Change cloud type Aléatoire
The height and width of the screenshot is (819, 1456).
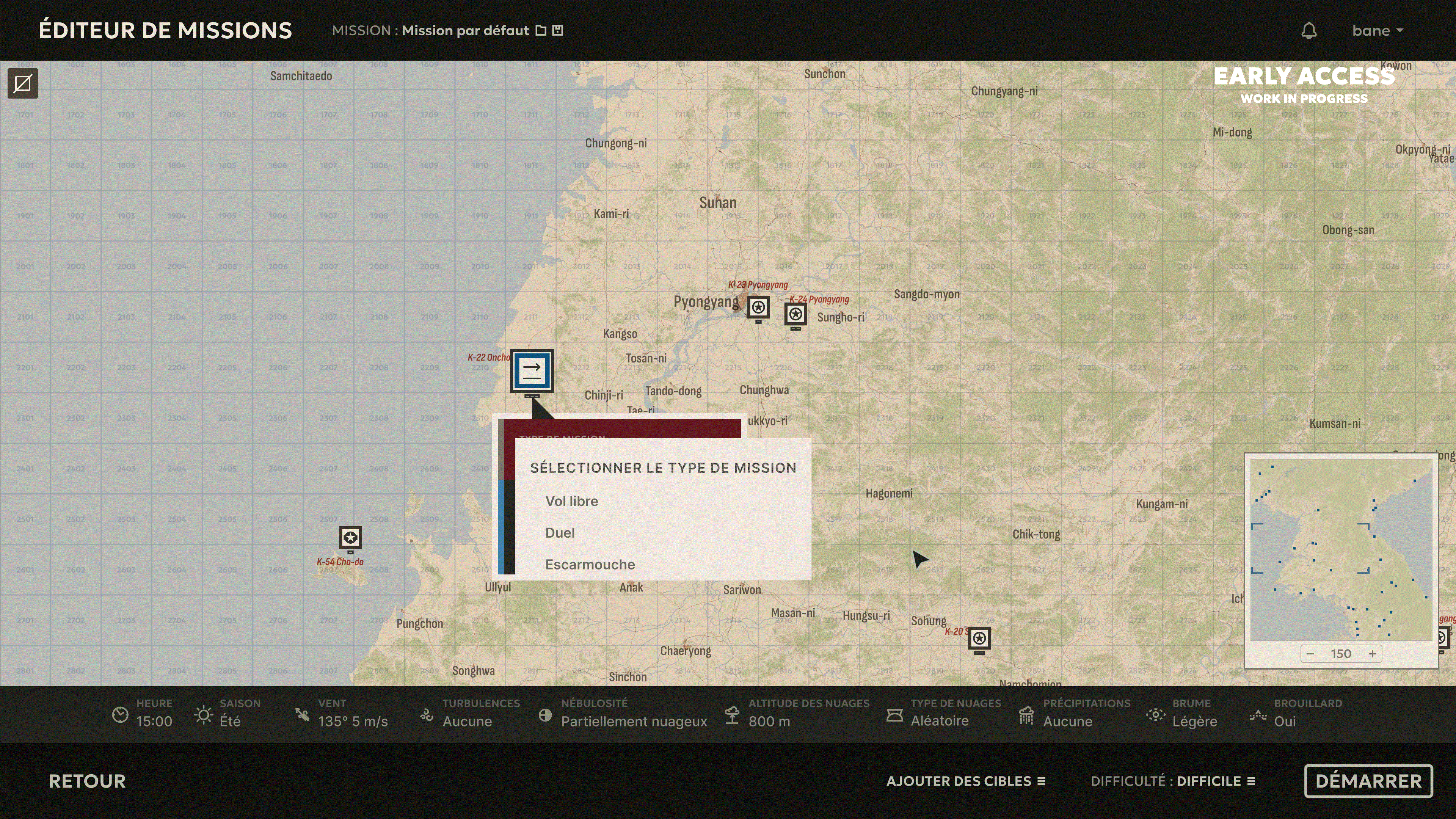pyautogui.click(x=940, y=721)
